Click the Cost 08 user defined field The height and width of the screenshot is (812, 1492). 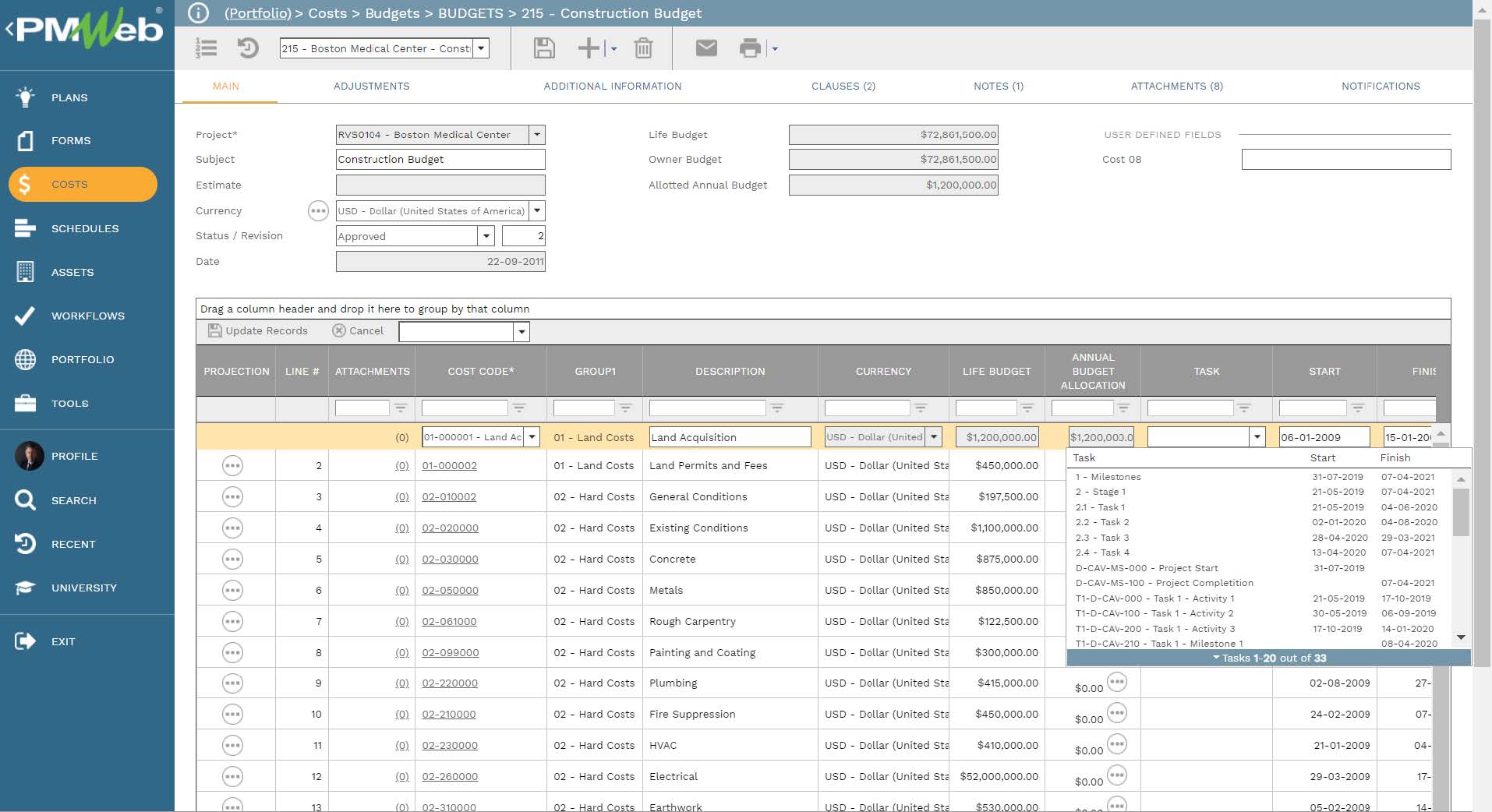(1346, 160)
